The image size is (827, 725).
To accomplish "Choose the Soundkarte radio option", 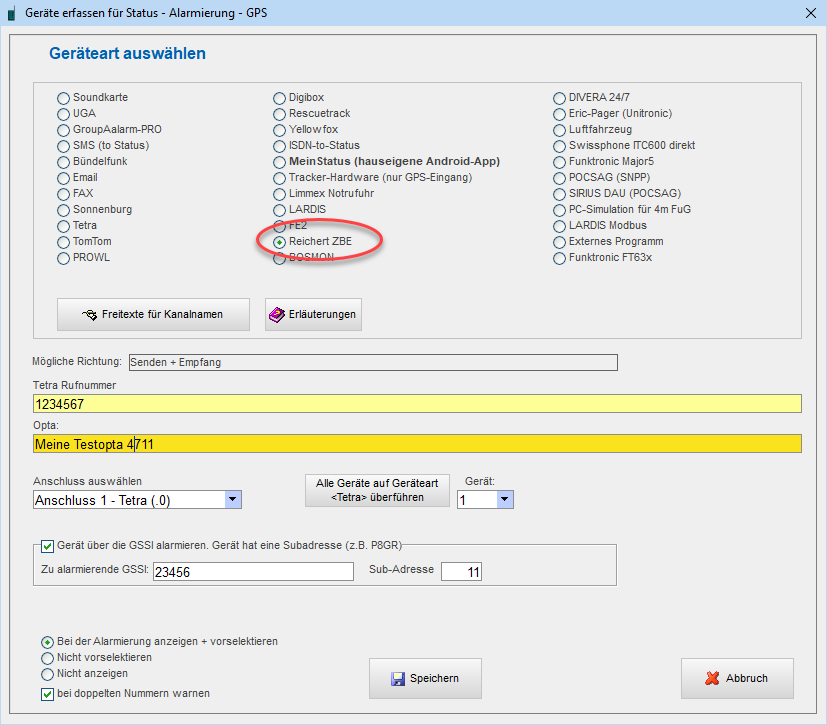I will coord(64,98).
